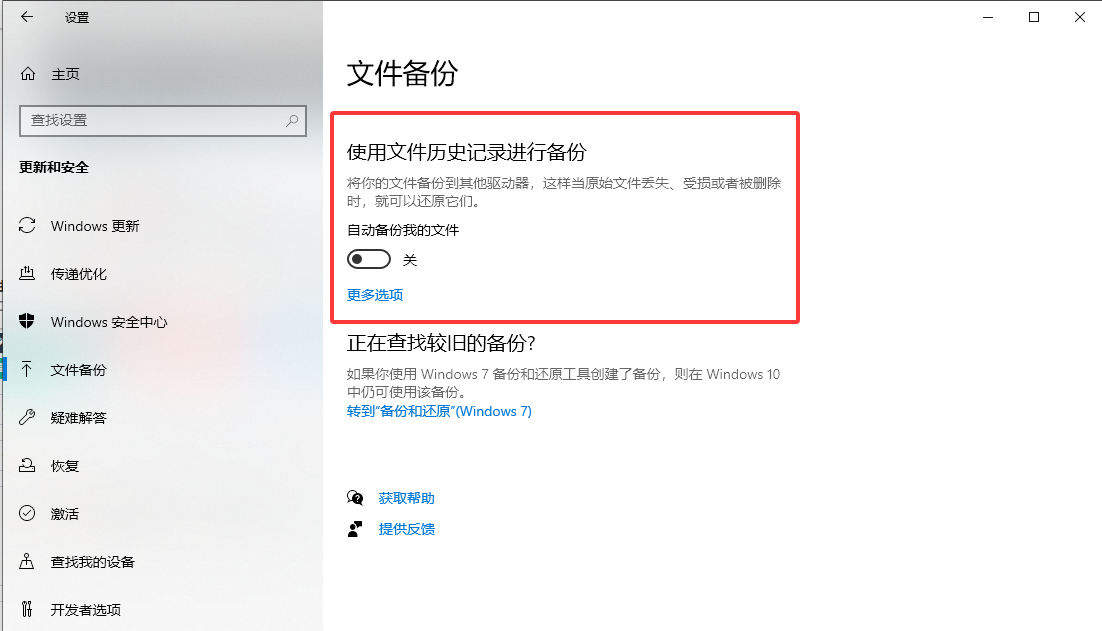Click the Windows 更新 refresh icon
The image size is (1102, 631).
click(27, 226)
